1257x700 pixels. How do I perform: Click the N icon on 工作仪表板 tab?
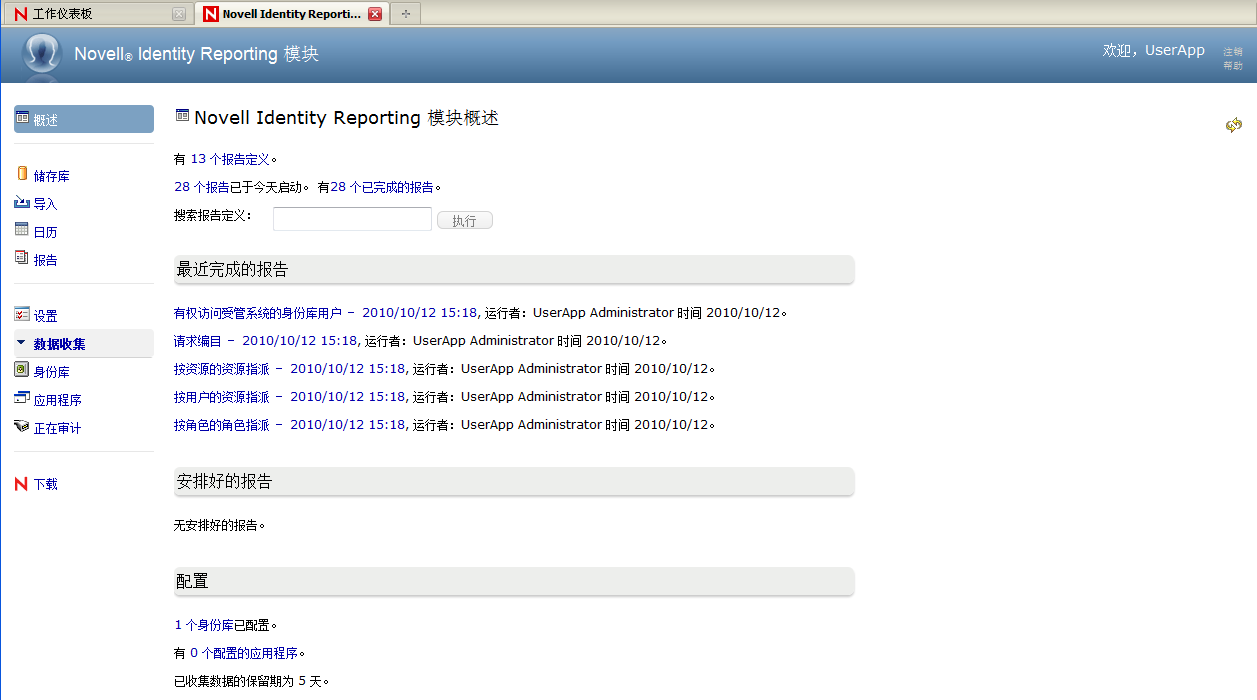[22, 14]
